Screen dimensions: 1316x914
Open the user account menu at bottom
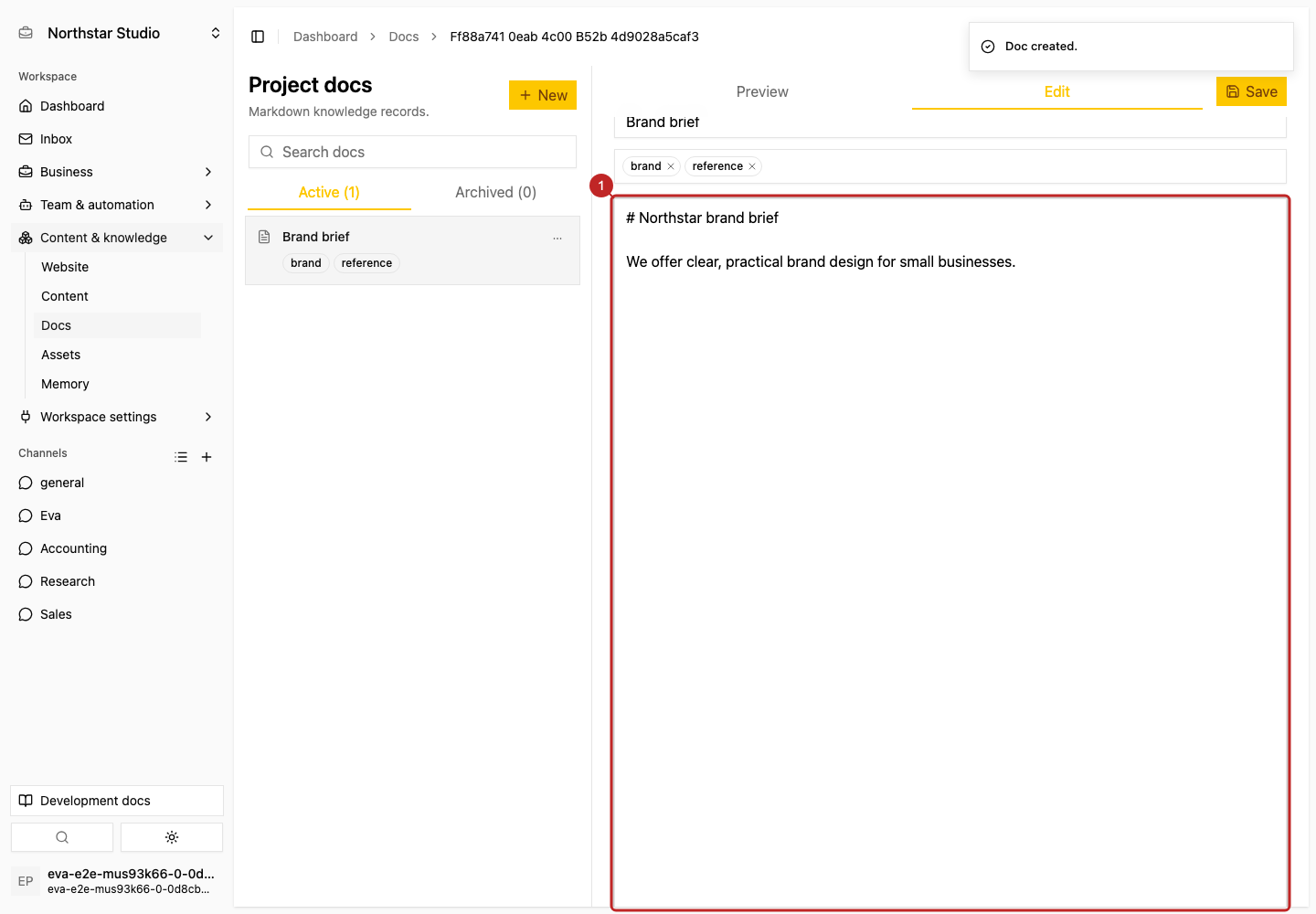117,881
